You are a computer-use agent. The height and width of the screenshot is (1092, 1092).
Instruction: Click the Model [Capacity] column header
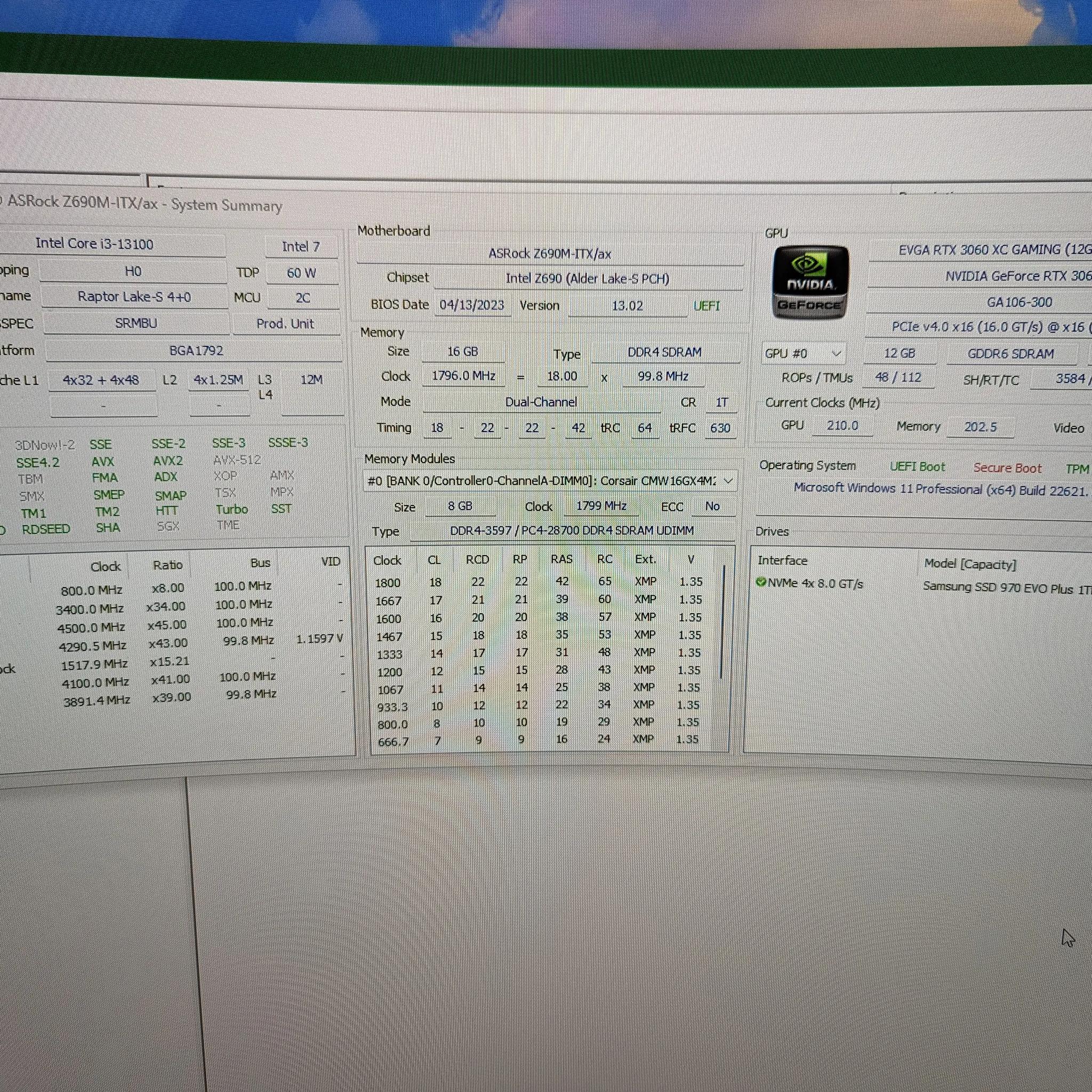pyautogui.click(x=970, y=564)
